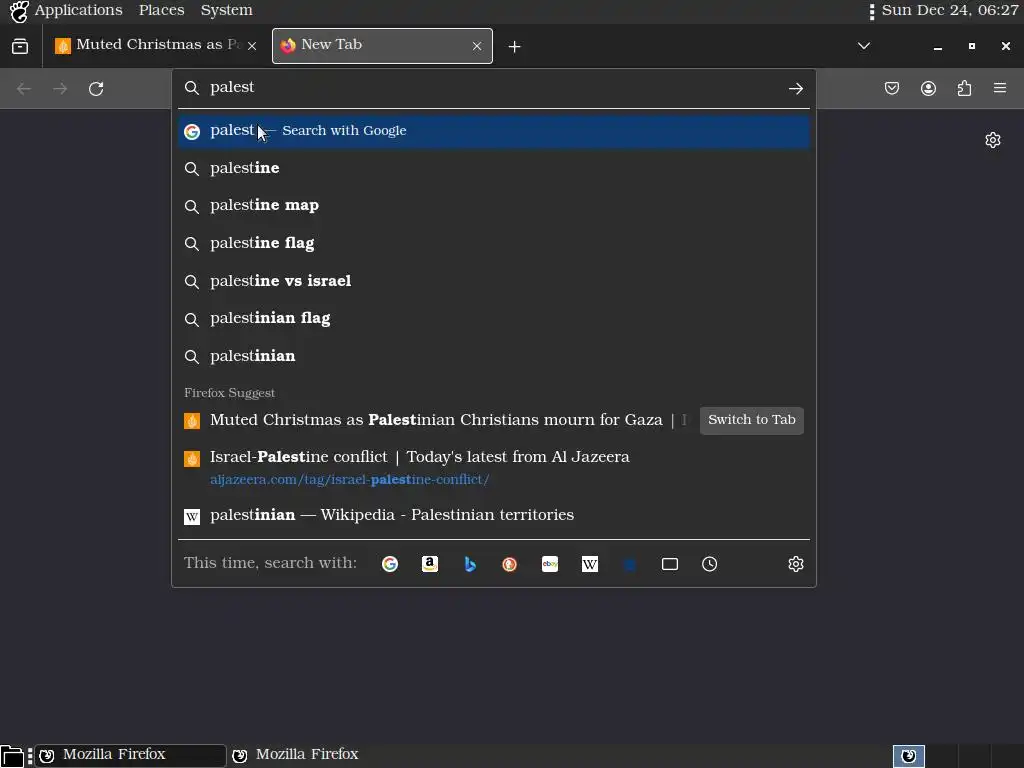Viewport: 1024px width, 768px height.
Task: Open the System menu
Action: pos(226,10)
